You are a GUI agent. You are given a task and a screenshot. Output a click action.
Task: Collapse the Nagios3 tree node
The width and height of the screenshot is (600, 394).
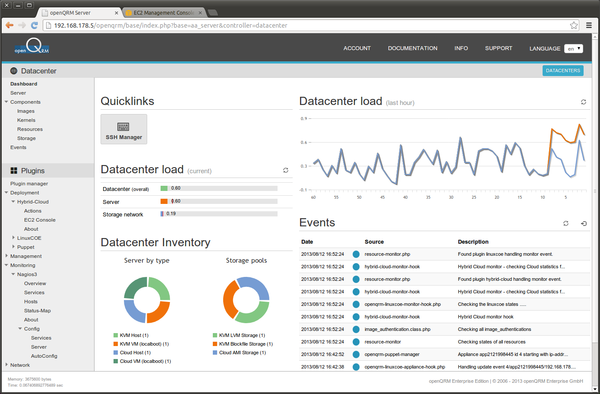(x=13, y=274)
